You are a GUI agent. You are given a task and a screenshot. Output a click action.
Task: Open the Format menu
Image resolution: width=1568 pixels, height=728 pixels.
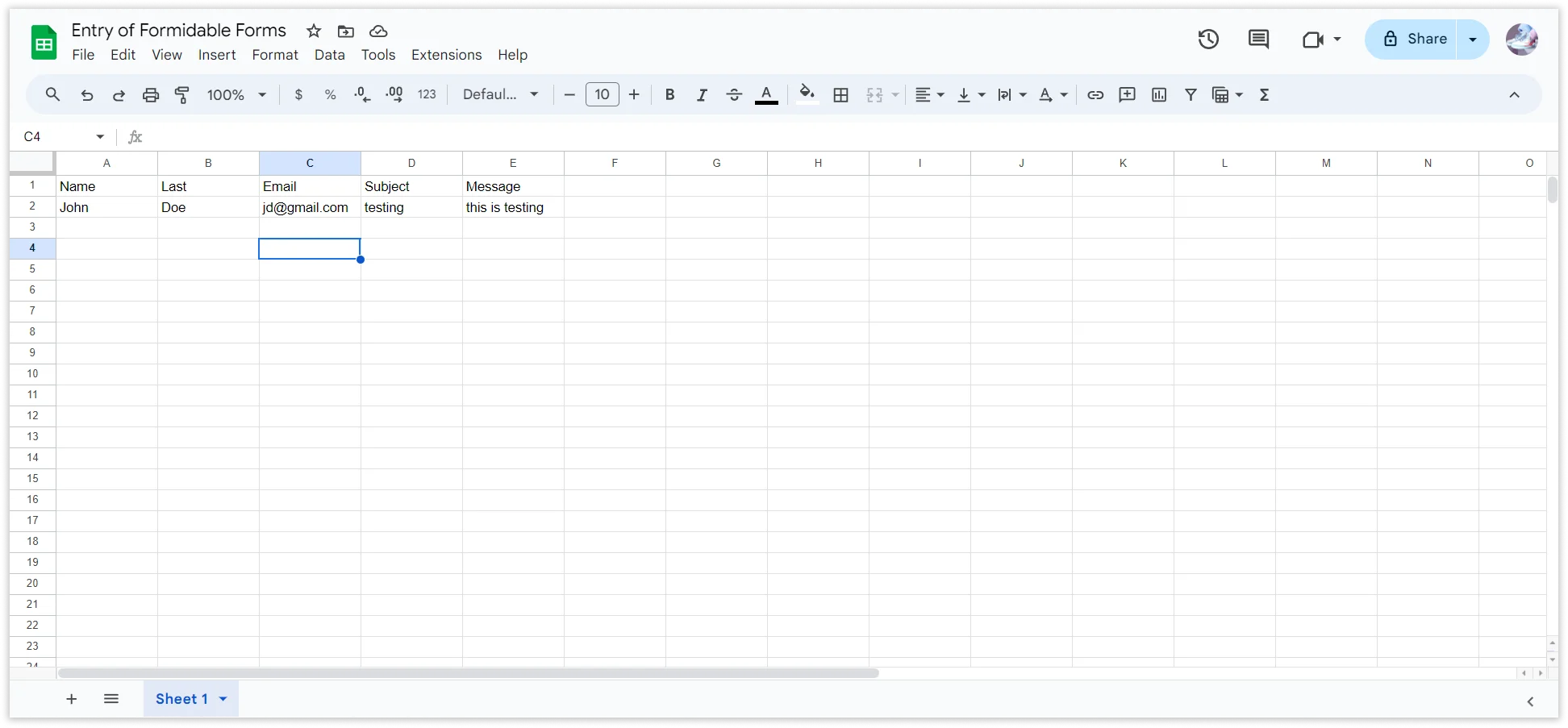(x=274, y=55)
